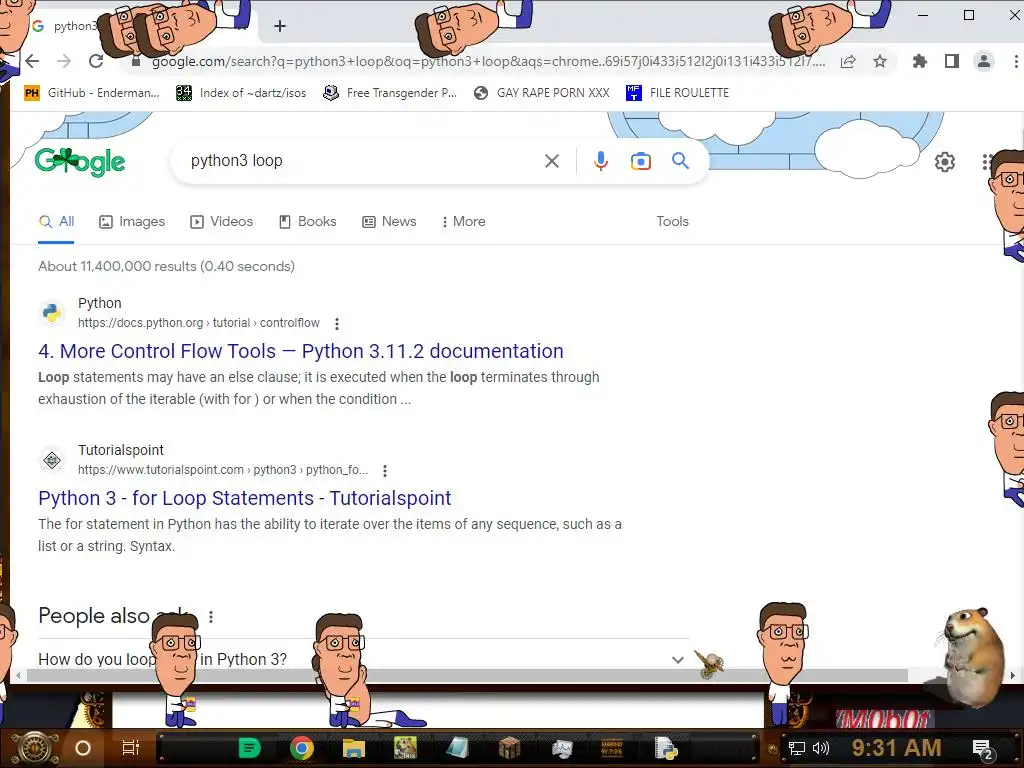The width and height of the screenshot is (1024, 768).
Task: Open File Explorer from taskbar
Action: pyautogui.click(x=353, y=748)
